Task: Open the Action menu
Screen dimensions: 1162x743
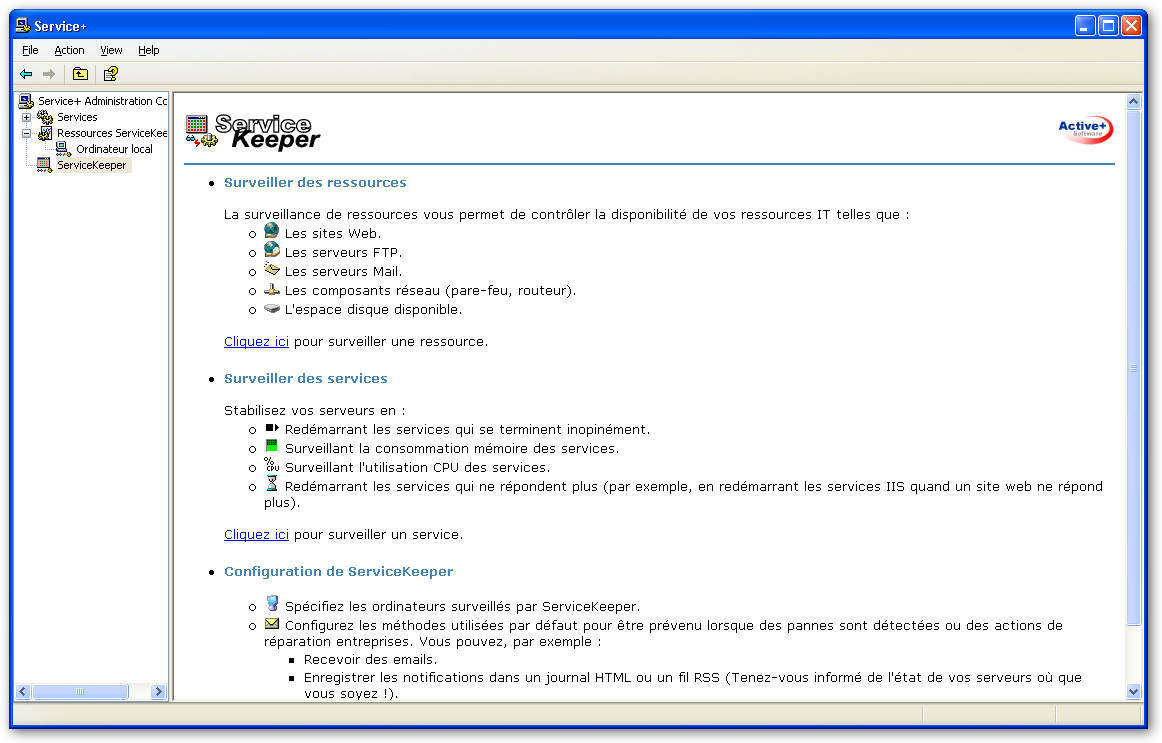Action: click(x=69, y=50)
